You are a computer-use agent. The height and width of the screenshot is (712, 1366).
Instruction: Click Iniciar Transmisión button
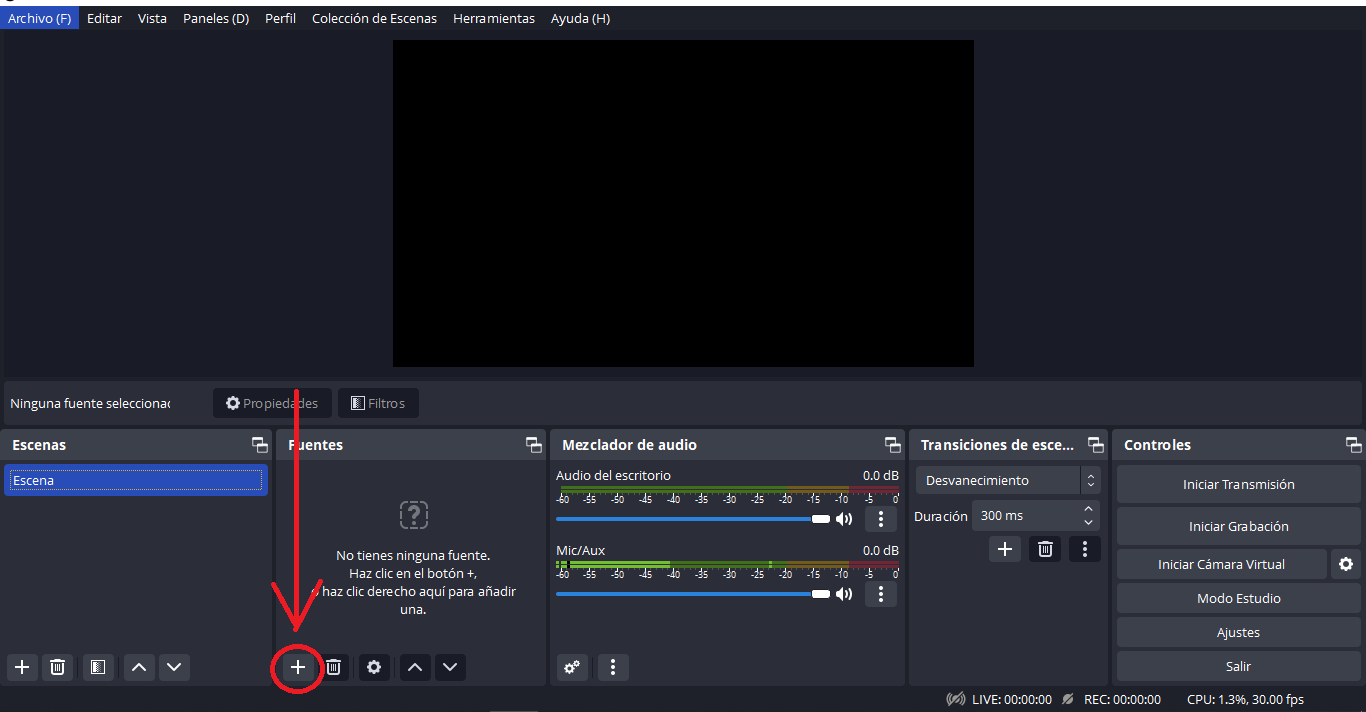[x=1238, y=484]
